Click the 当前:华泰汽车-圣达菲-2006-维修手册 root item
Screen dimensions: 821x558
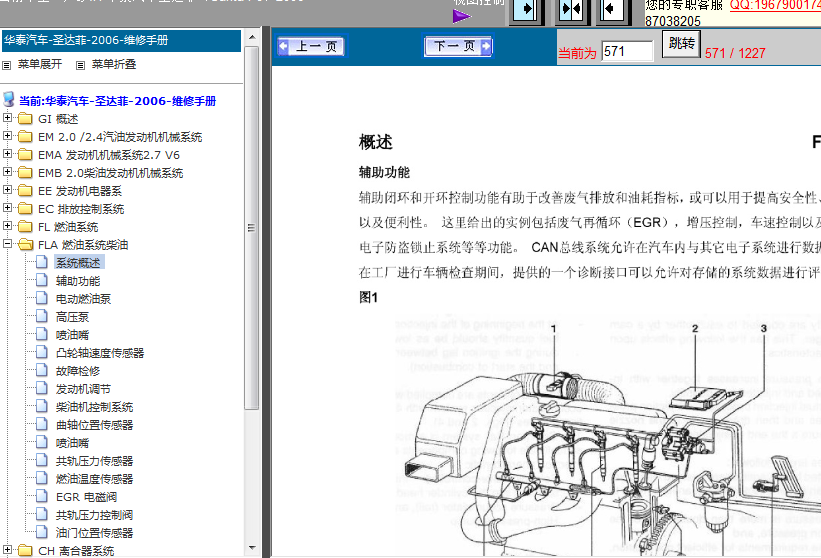tap(117, 101)
